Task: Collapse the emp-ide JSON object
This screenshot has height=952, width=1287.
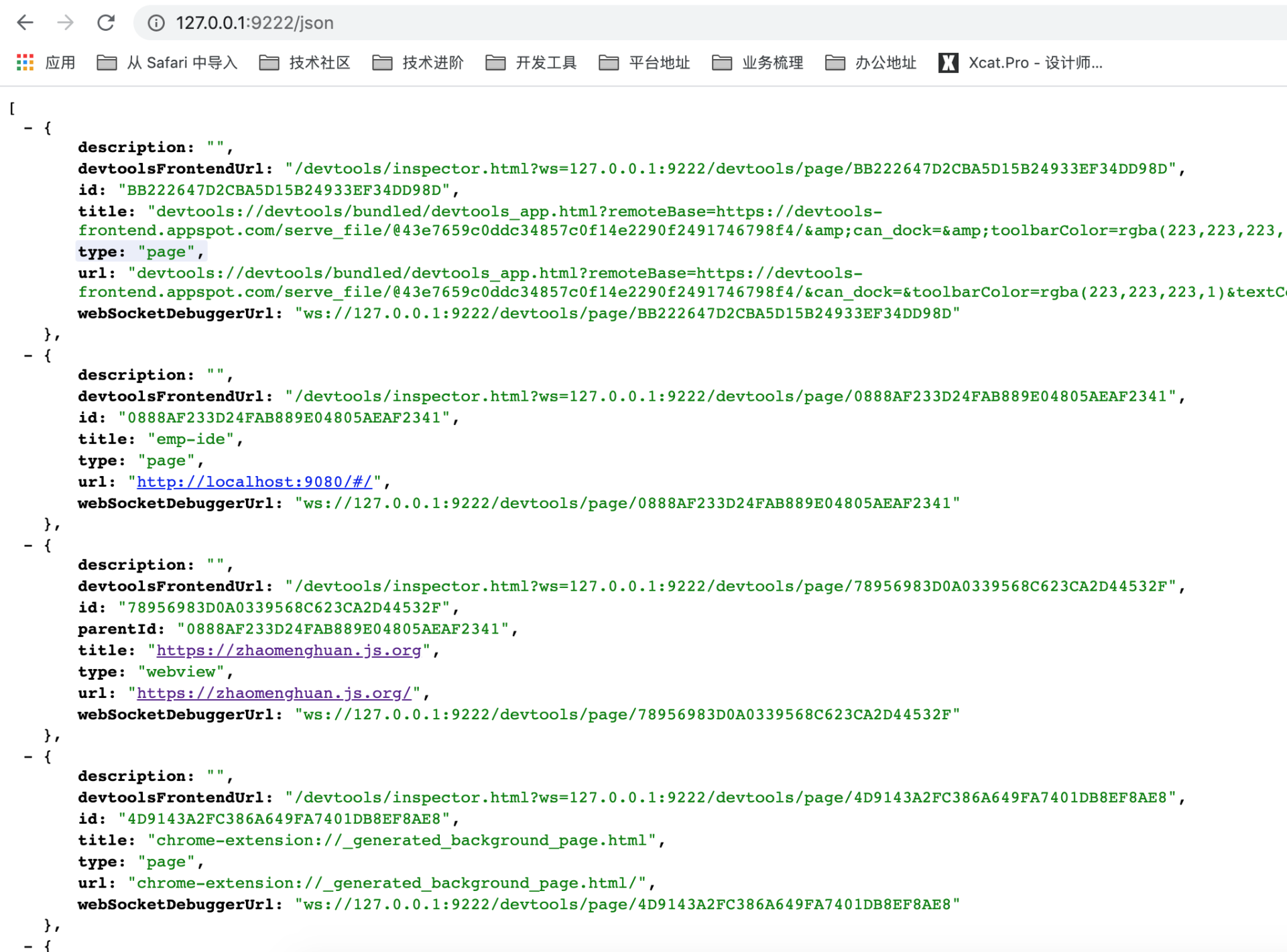Action: coord(28,355)
